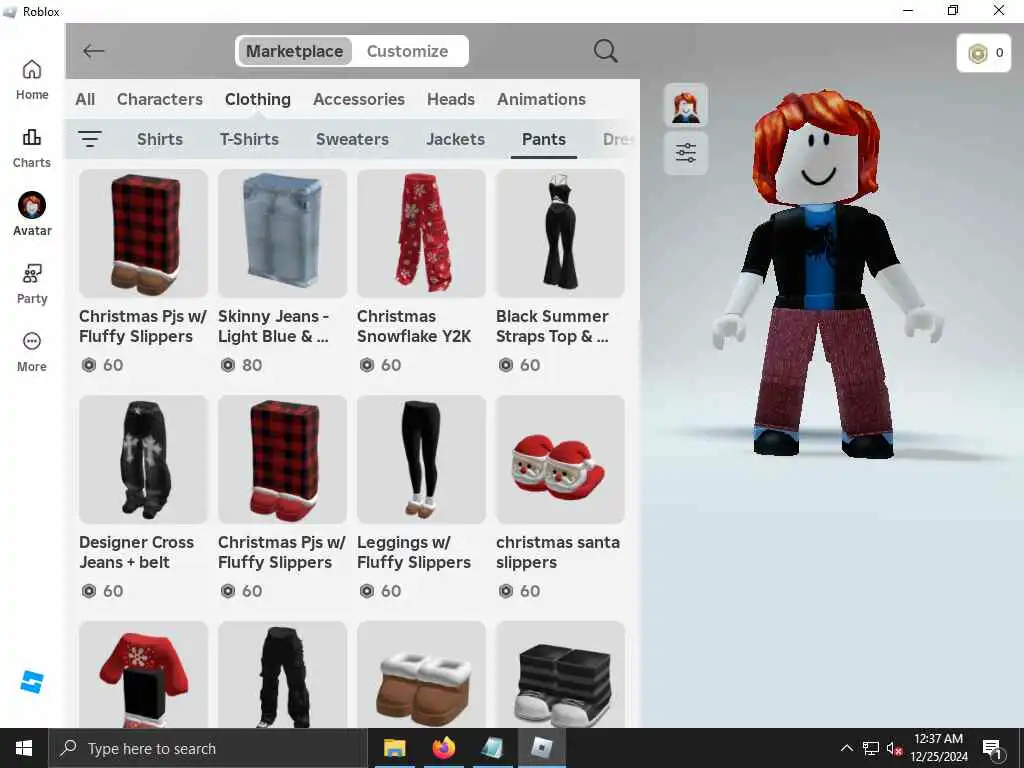
Task: Click the 'Skinny Jeans - Light Blue' title
Action: tap(274, 326)
